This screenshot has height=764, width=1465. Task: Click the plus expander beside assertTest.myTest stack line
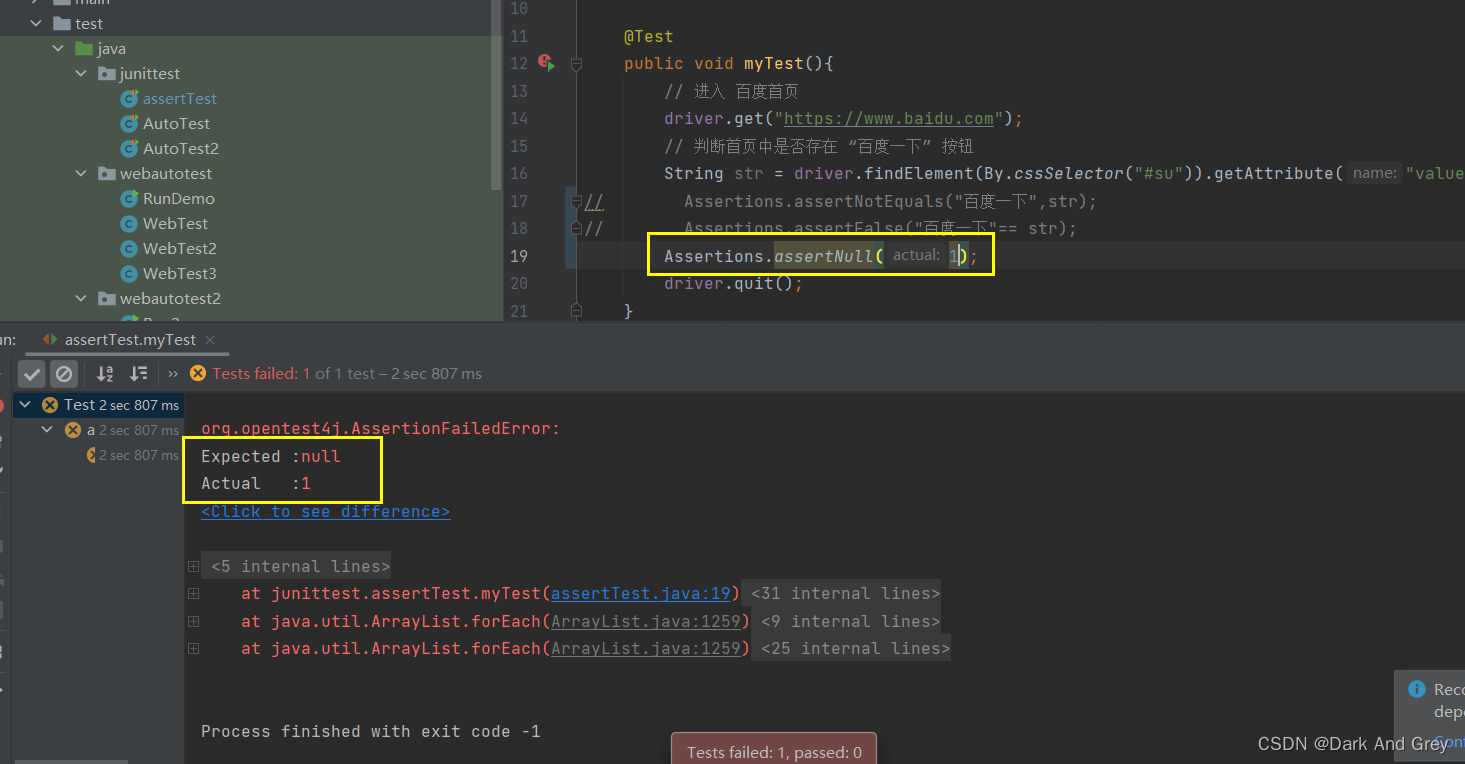click(x=193, y=594)
